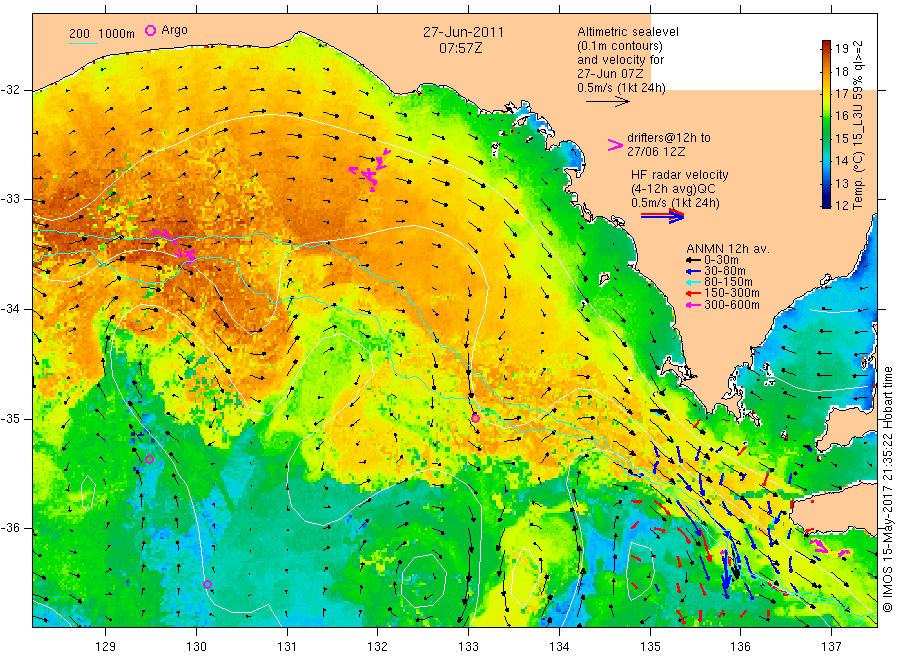Image resolution: width=900 pixels, height=660 pixels.
Task: Click the longitude label 133
Action: coord(468,647)
